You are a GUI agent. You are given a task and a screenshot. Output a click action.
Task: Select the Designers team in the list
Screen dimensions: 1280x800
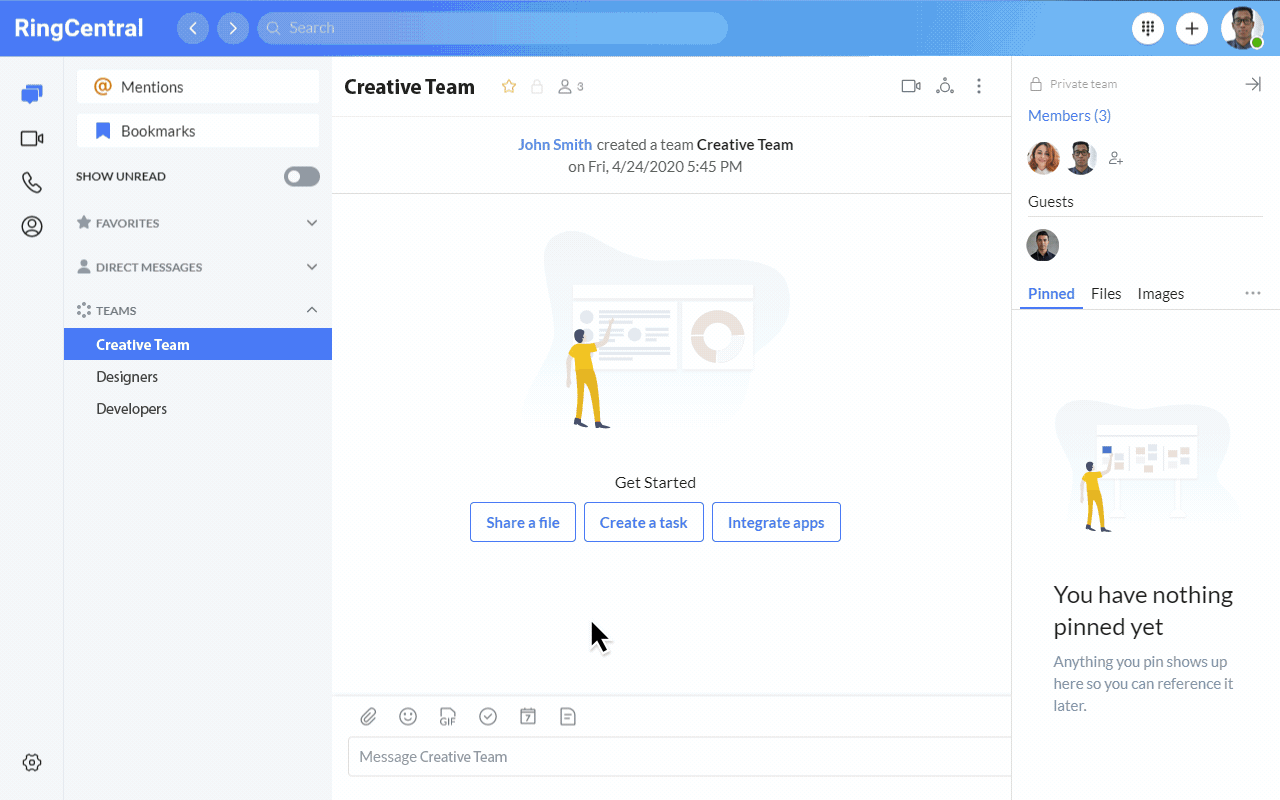(x=127, y=377)
